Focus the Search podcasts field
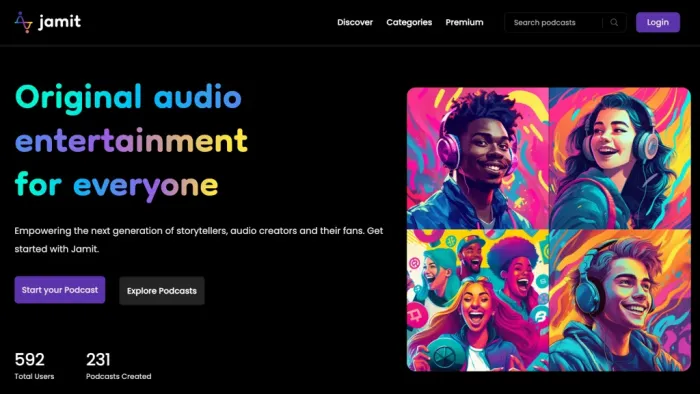This screenshot has width=700, height=394. (554, 22)
